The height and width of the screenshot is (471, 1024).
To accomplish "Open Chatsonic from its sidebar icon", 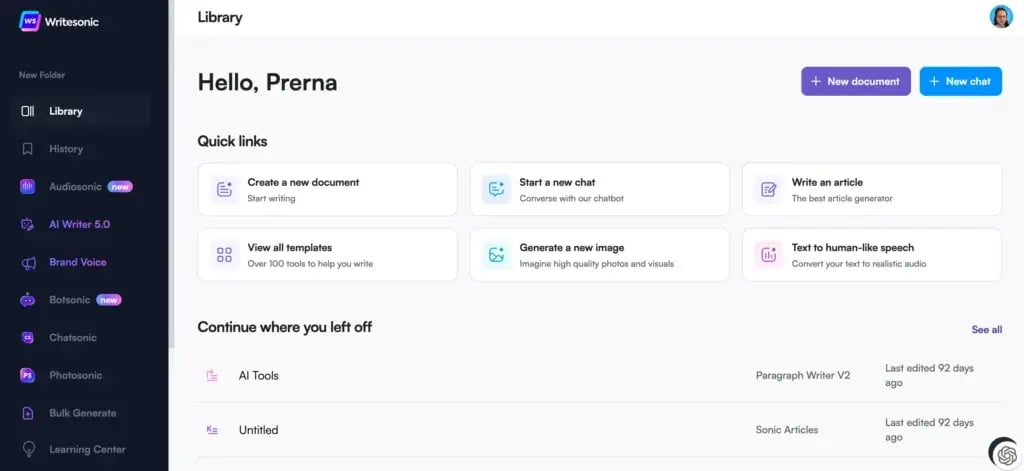I will (28, 337).
